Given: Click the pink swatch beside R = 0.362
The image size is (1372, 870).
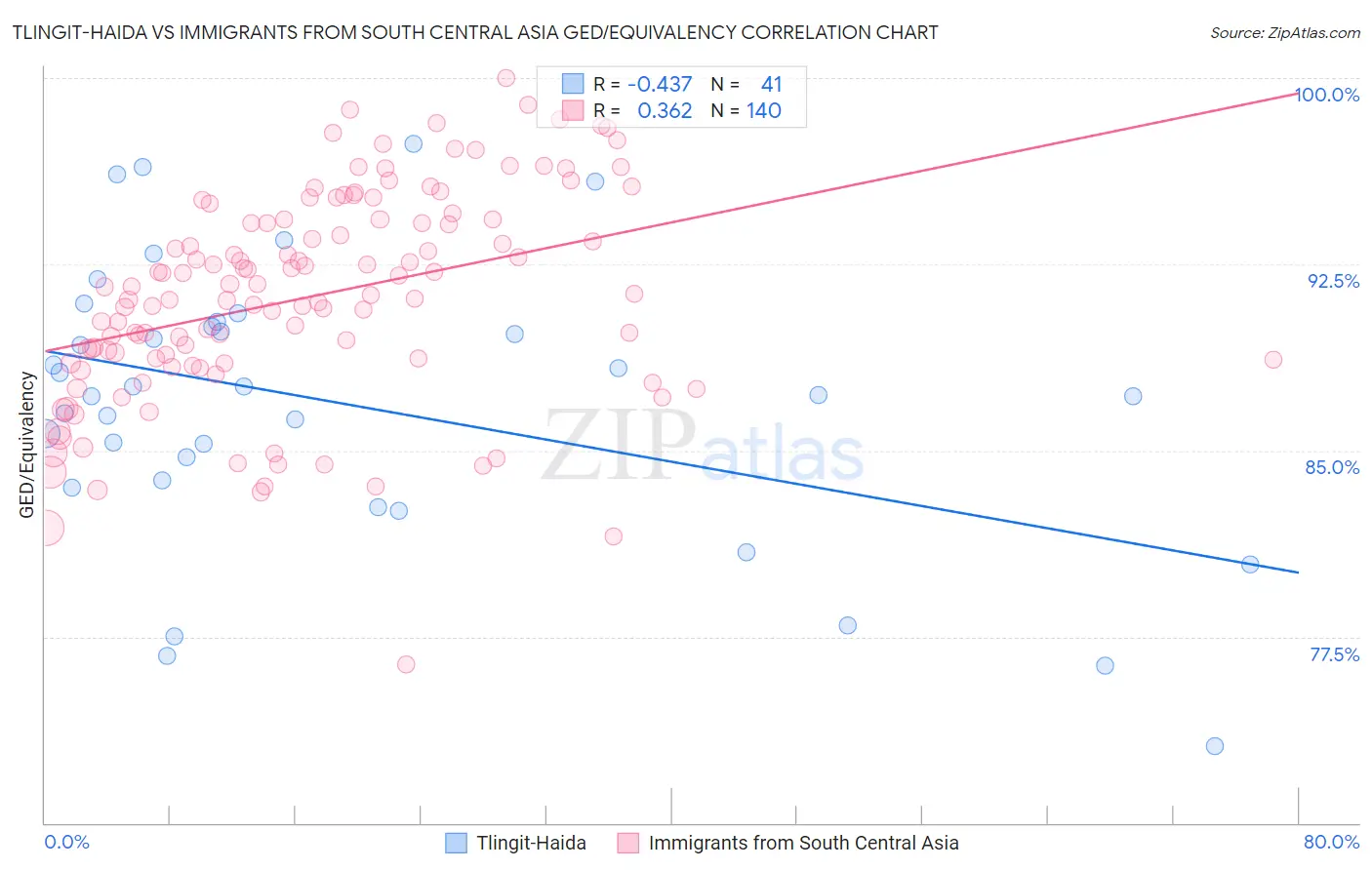Looking at the screenshot, I should tap(572, 110).
